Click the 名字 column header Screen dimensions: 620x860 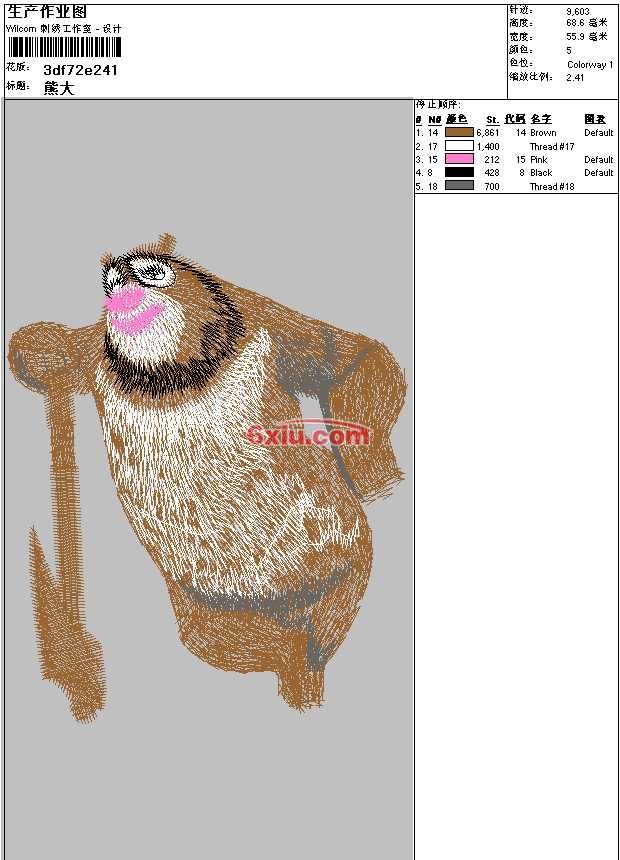[x=541, y=118]
